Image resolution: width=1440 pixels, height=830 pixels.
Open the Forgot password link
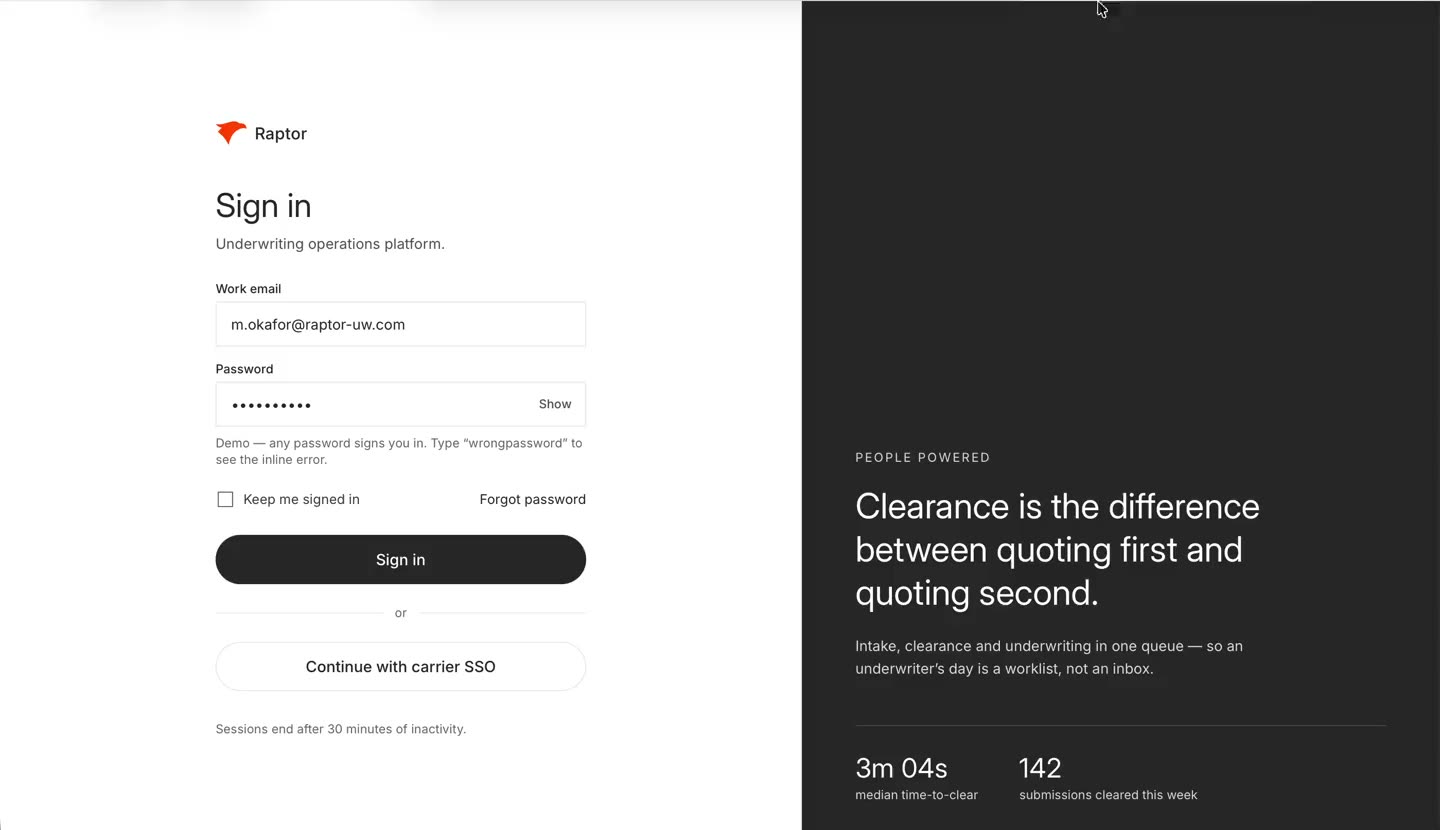pyautogui.click(x=532, y=499)
